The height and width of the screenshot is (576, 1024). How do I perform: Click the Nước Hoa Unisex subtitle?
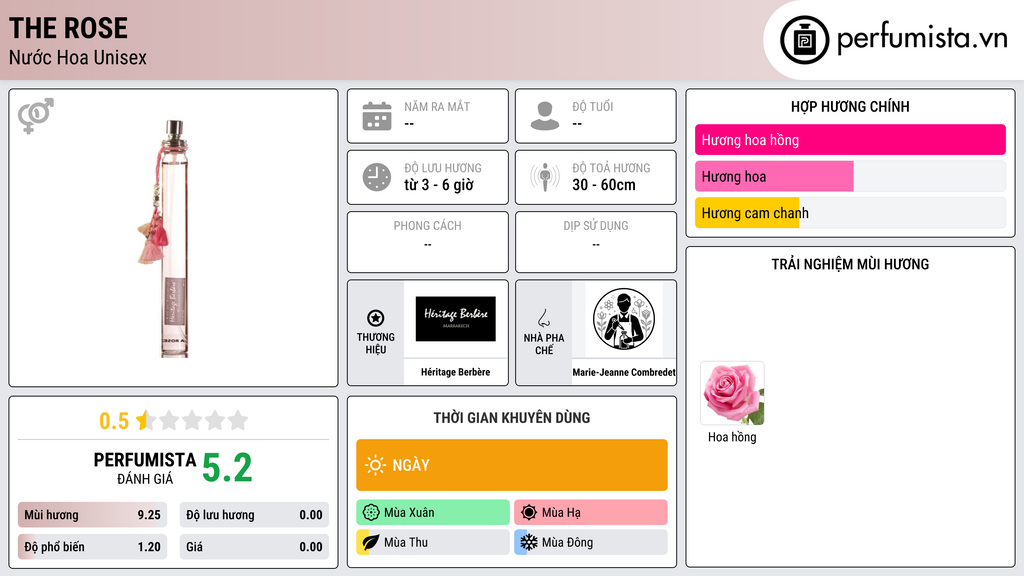coord(78,57)
